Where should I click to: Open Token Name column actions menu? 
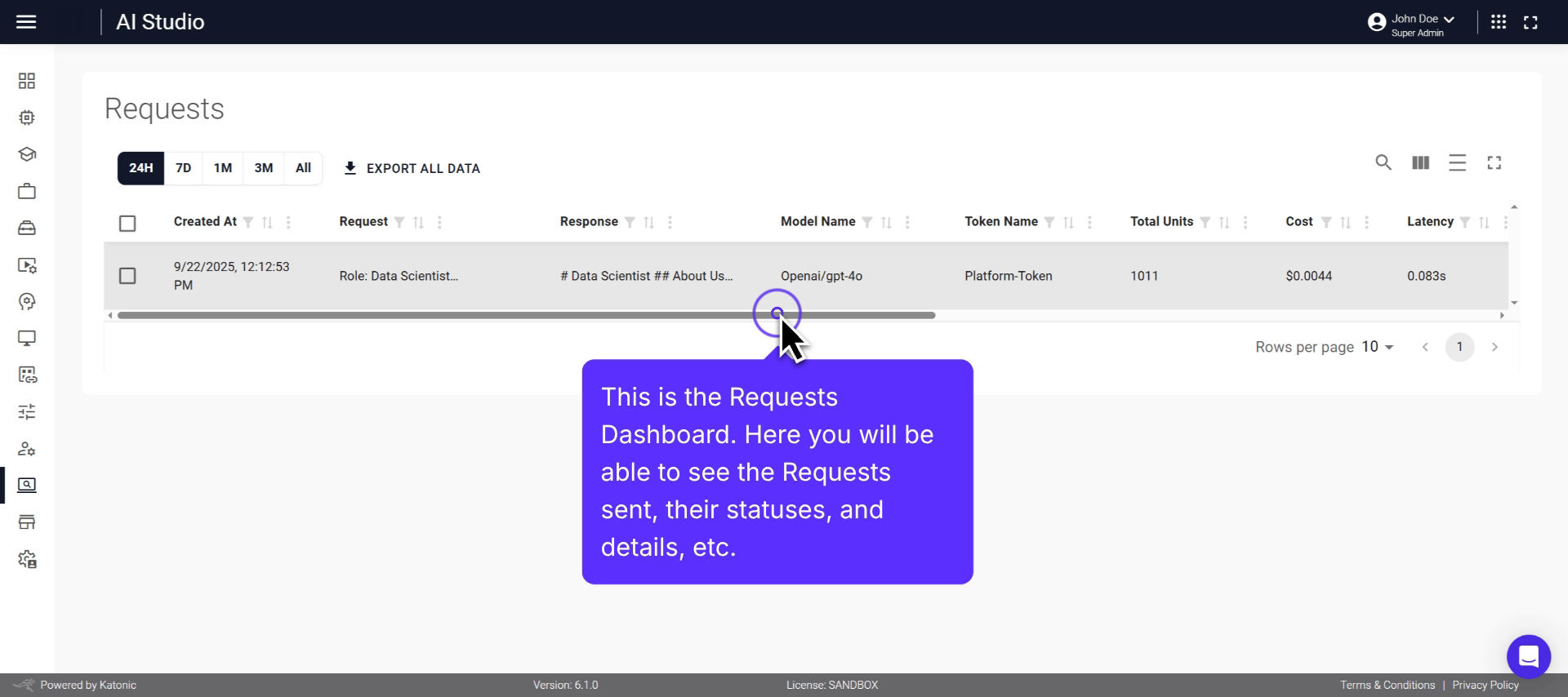pyautogui.click(x=1089, y=222)
